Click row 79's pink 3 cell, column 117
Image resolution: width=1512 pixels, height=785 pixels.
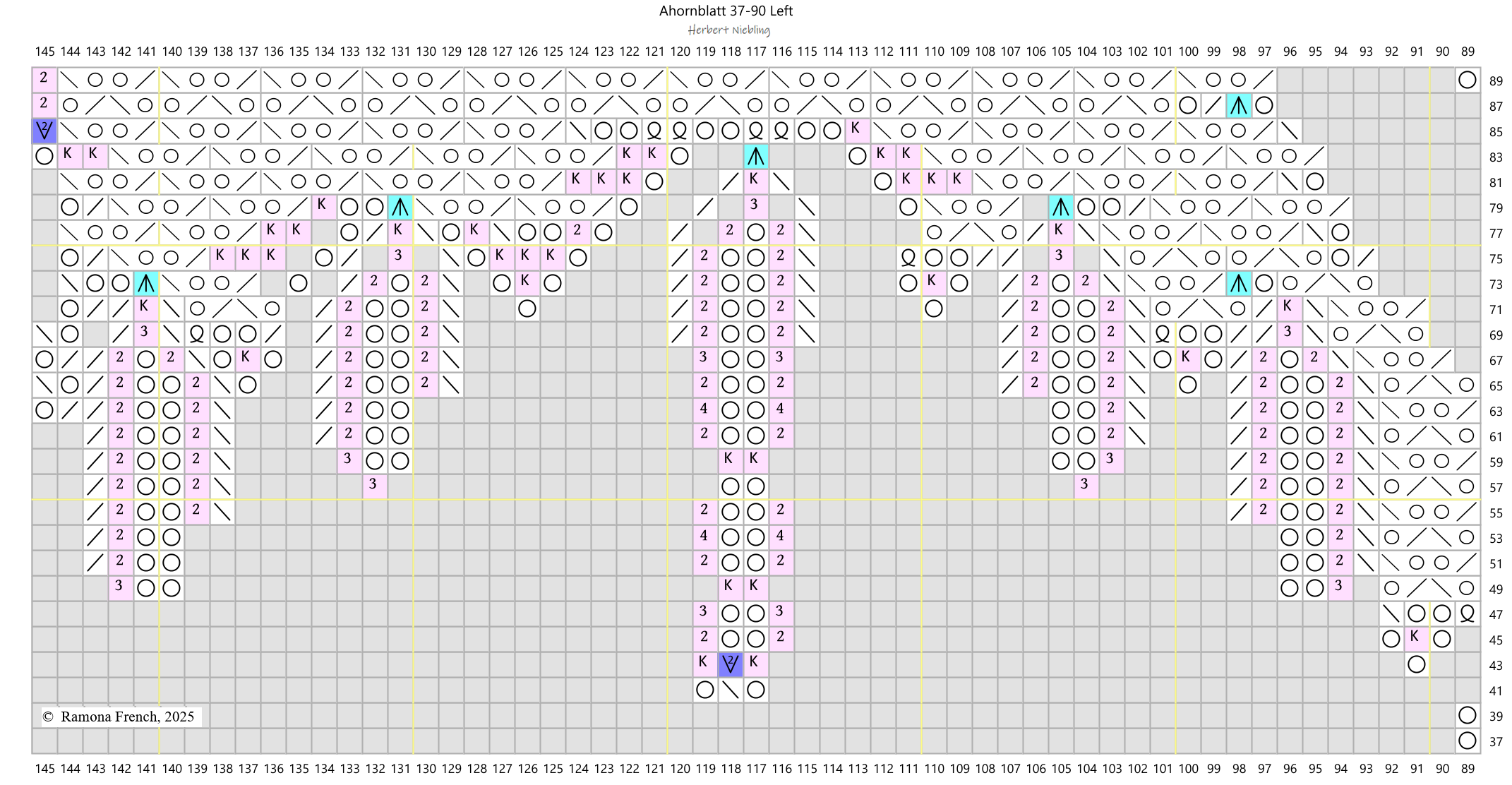coord(756,207)
